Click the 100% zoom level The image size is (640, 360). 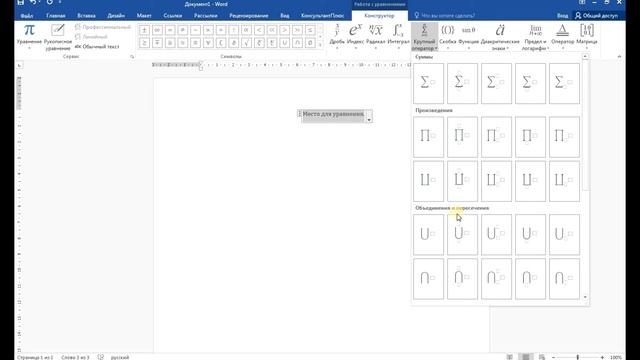[x=616, y=357]
